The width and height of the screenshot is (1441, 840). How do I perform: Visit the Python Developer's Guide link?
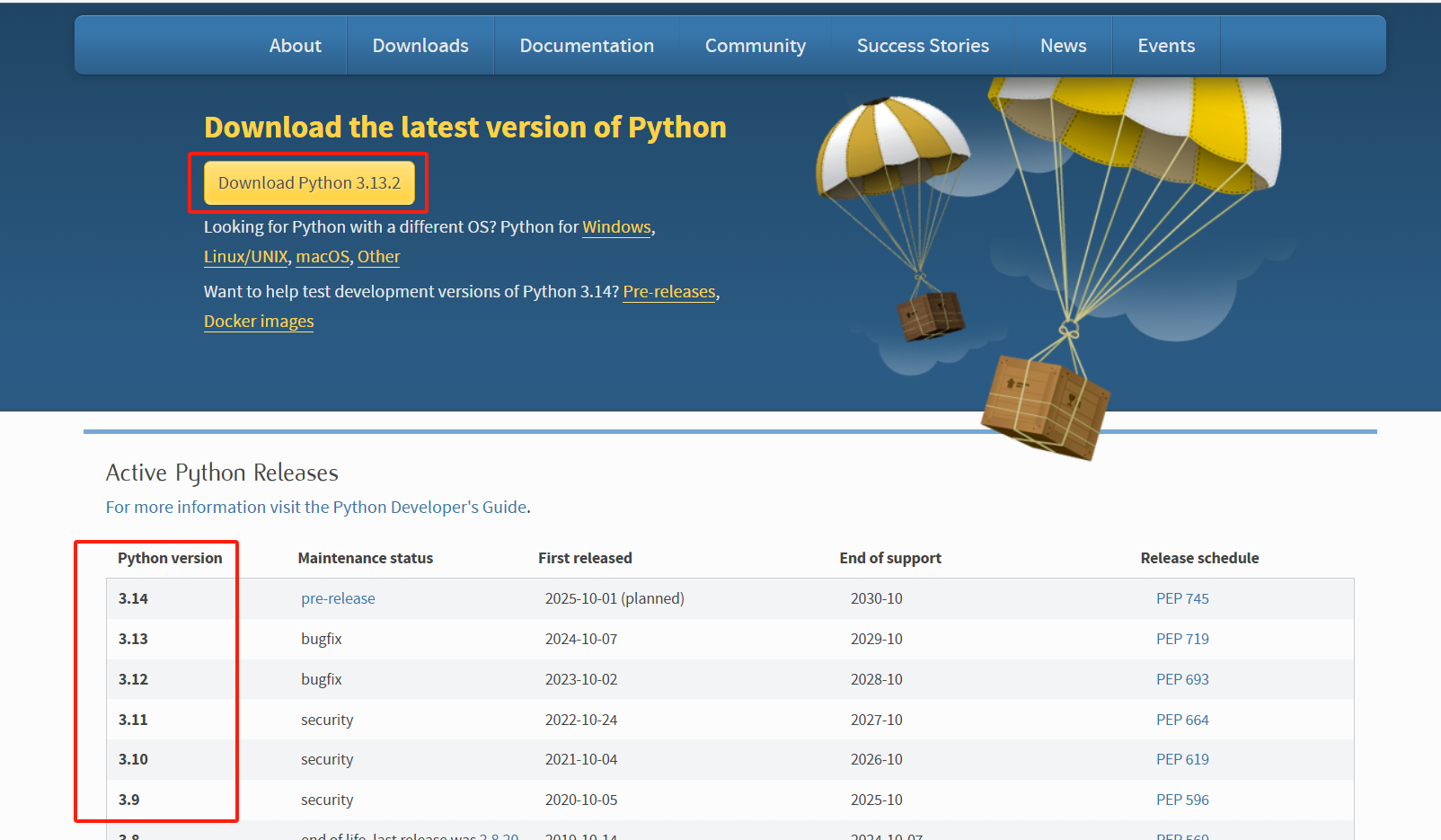[316, 508]
